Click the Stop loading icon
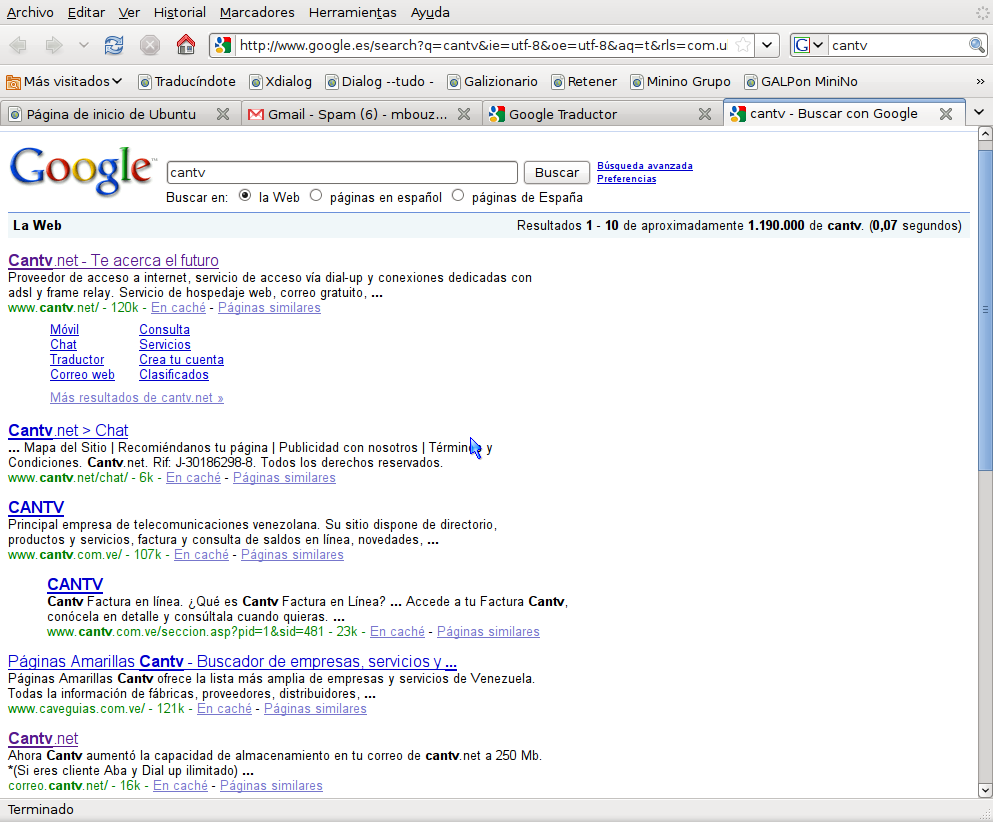The image size is (993, 822). [x=149, y=45]
